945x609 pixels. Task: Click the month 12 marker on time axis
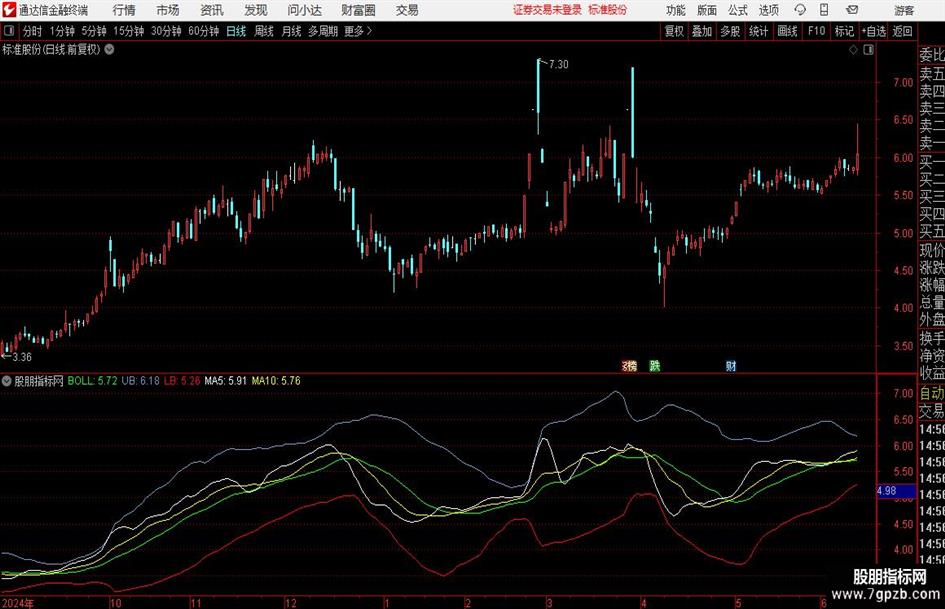click(x=290, y=603)
